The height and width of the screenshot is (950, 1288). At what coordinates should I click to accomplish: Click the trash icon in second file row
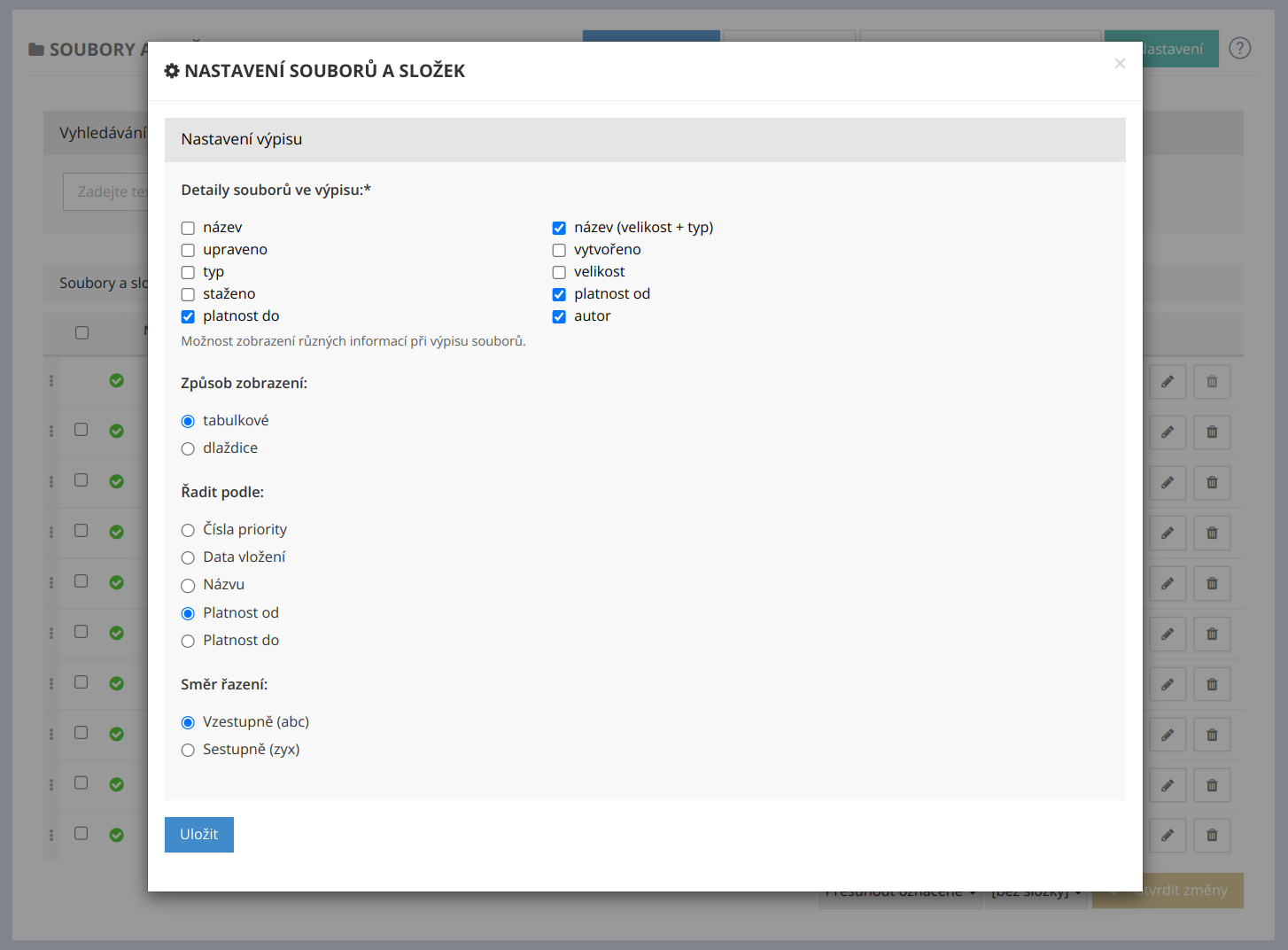click(1212, 432)
